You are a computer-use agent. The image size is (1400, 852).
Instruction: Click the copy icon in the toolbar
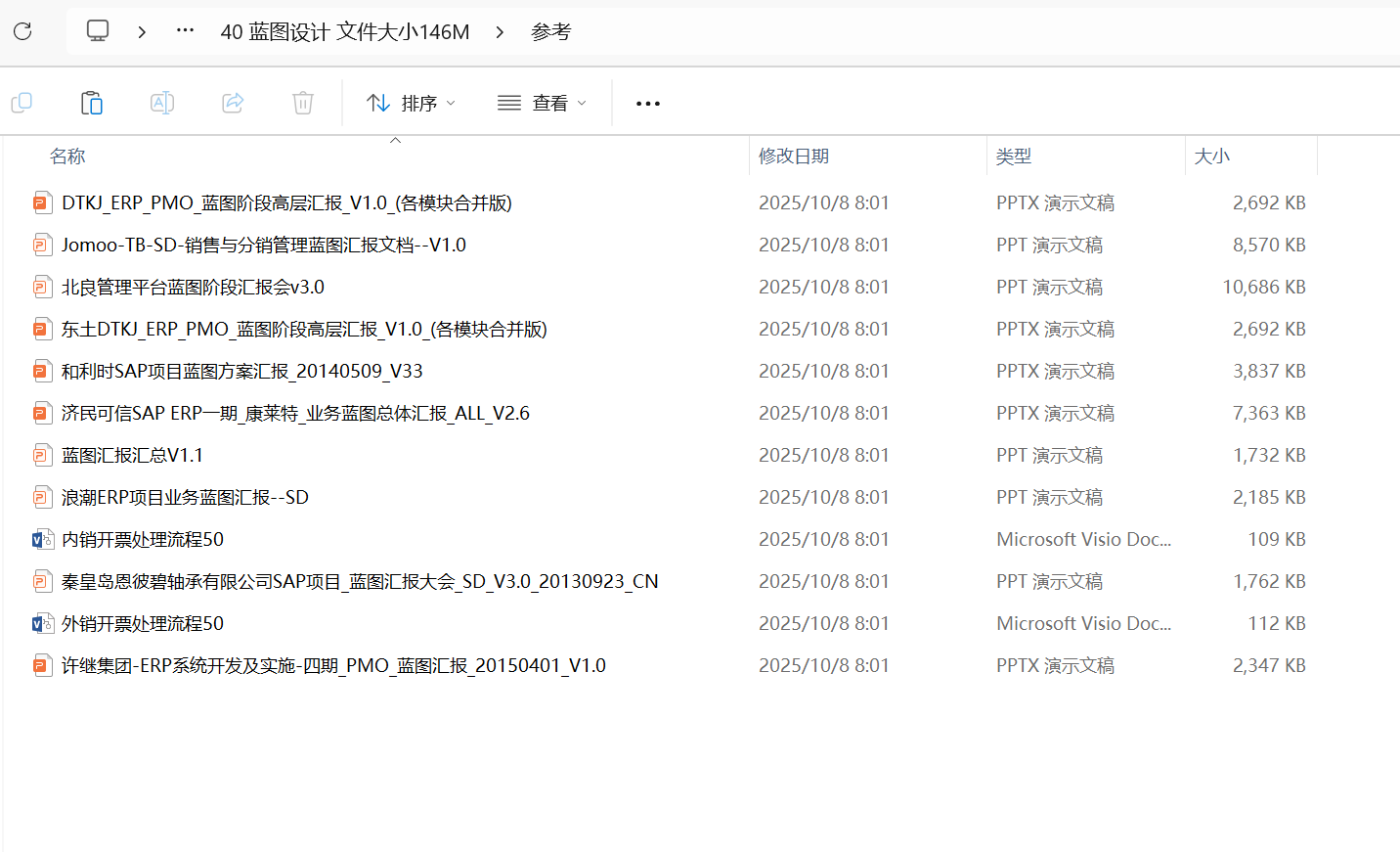click(22, 103)
